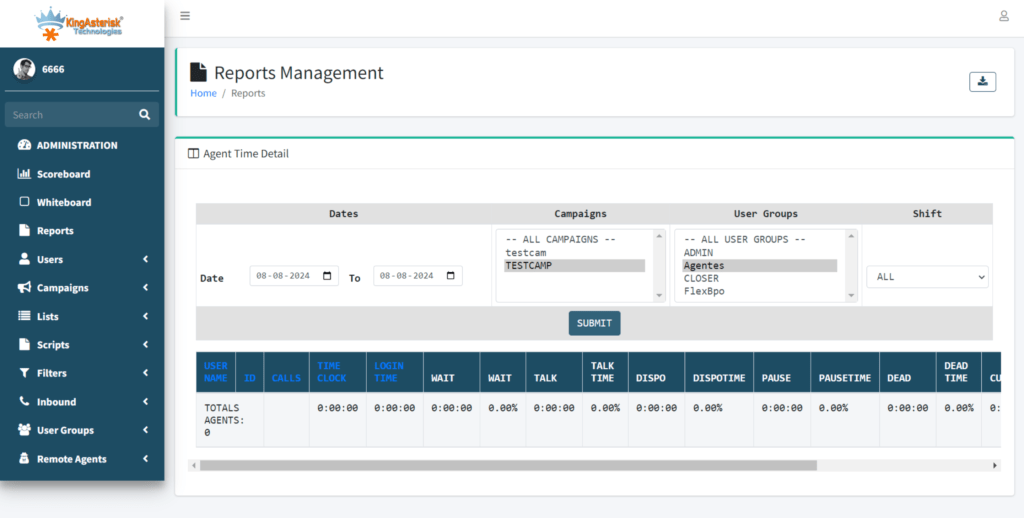Open Whiteboard from the sidebar
Image resolution: width=1024 pixels, height=518 pixels.
click(x=63, y=202)
